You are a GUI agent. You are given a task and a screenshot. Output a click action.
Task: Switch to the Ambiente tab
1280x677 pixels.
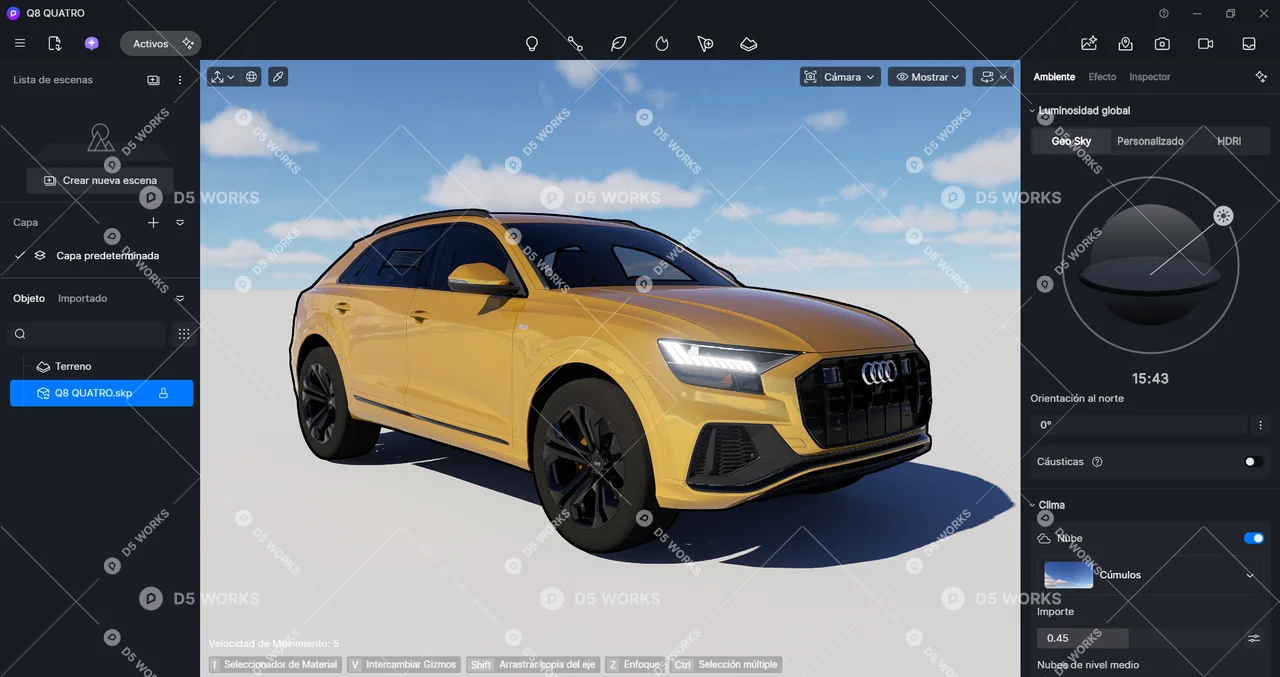(1054, 77)
